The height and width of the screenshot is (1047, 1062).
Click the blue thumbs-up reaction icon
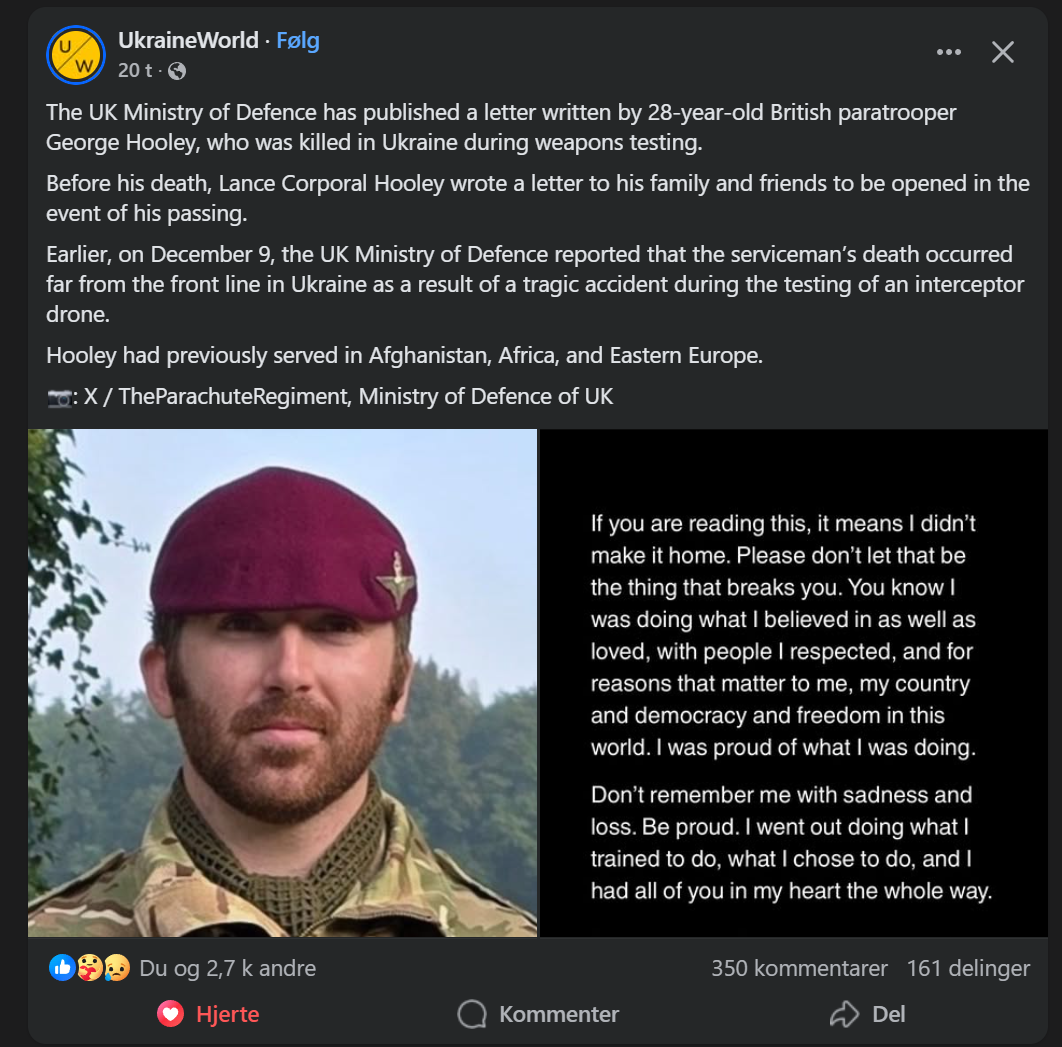[62, 968]
